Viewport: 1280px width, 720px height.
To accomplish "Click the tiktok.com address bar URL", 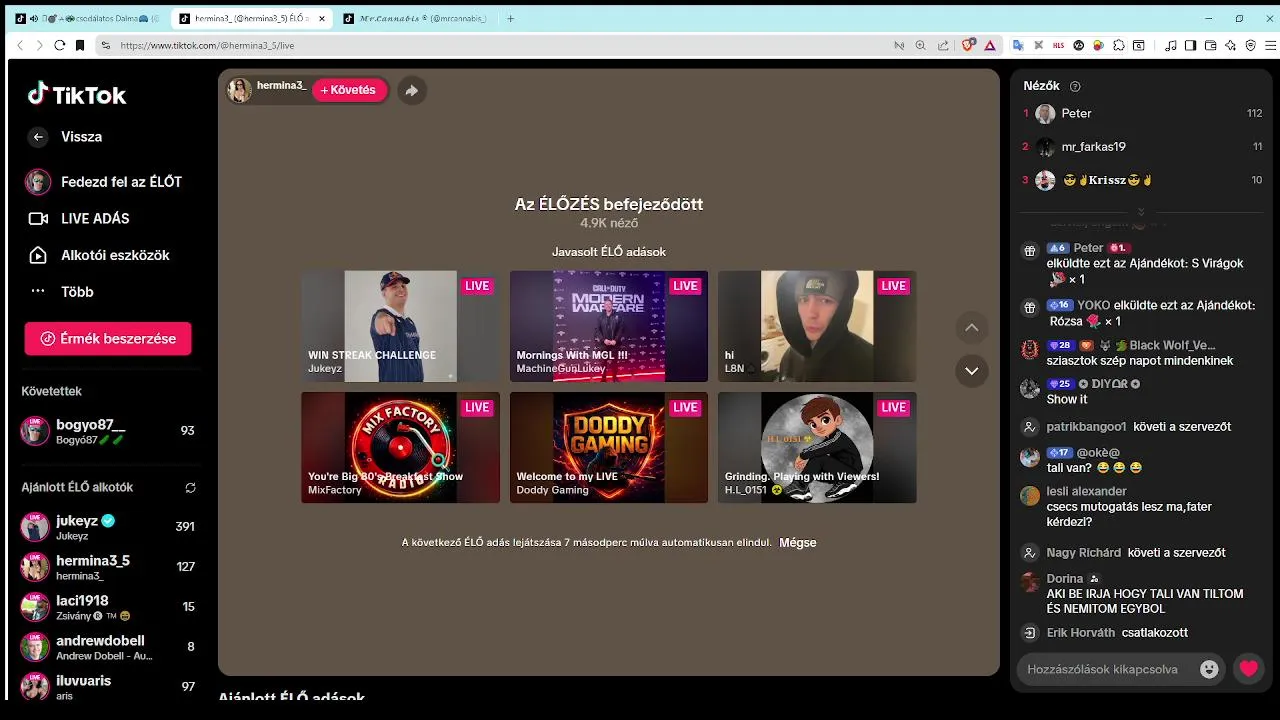I will coord(207,45).
